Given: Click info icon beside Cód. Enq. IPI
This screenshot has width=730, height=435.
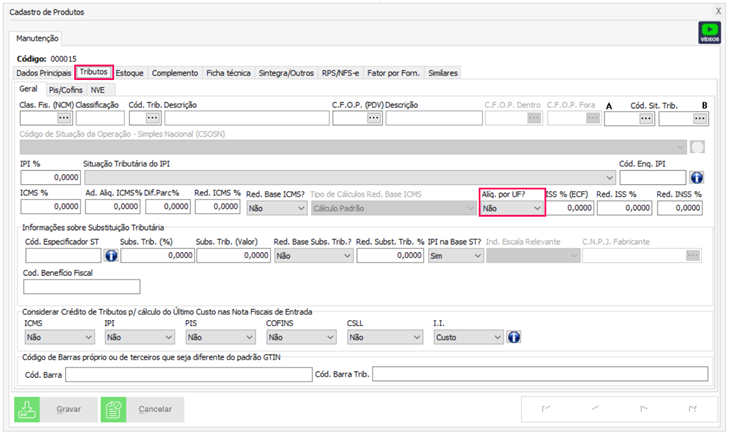Looking at the screenshot, I should (697, 177).
